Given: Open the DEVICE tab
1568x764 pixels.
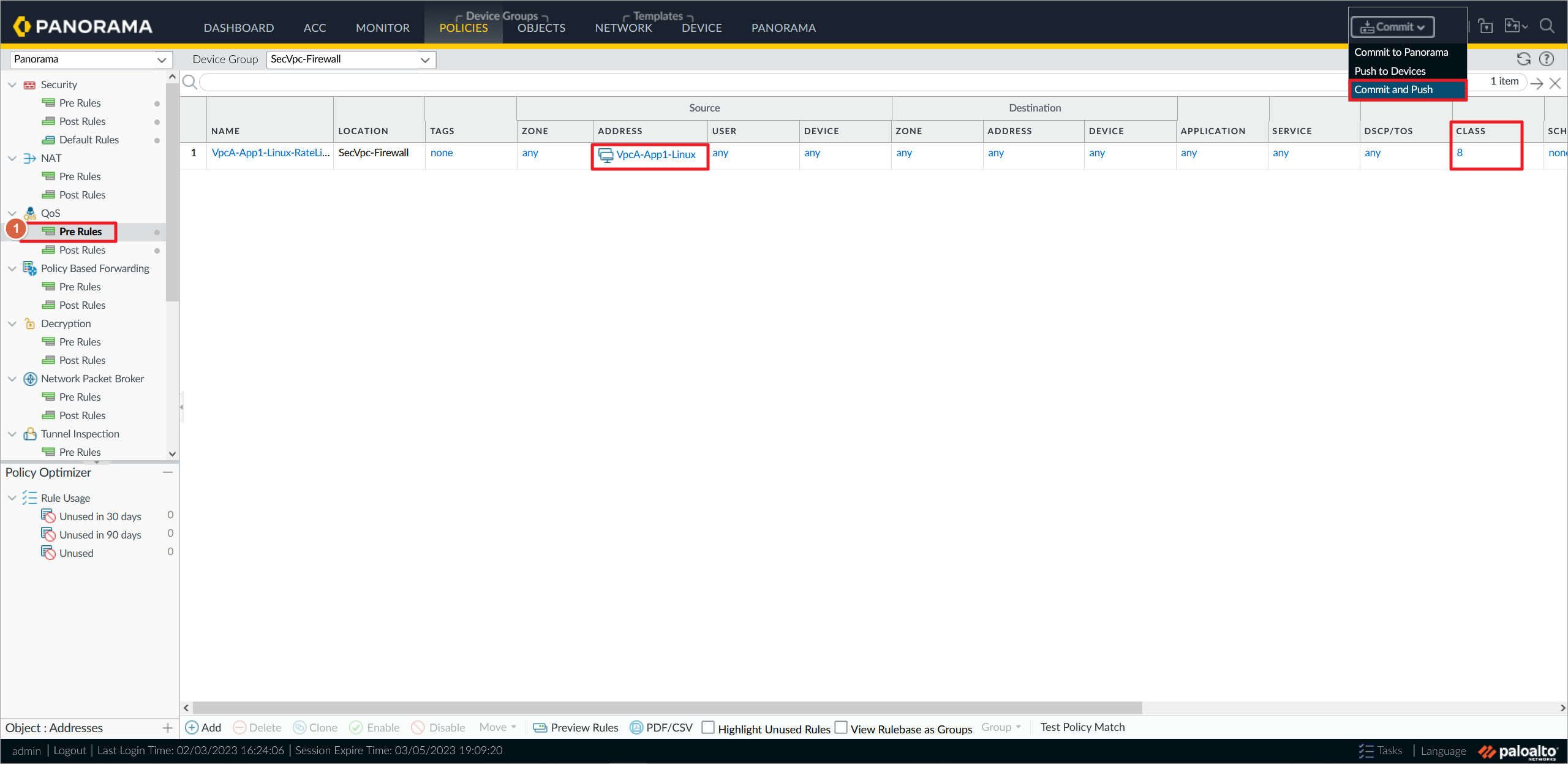Looking at the screenshot, I should pos(702,28).
